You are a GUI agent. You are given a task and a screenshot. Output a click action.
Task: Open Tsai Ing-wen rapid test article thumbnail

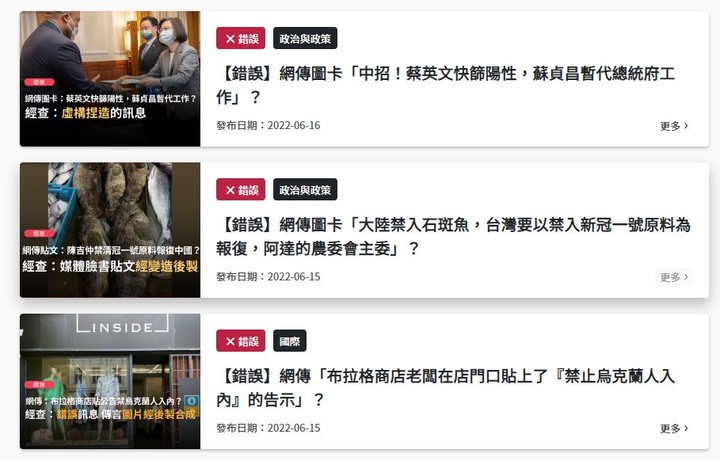tap(110, 79)
